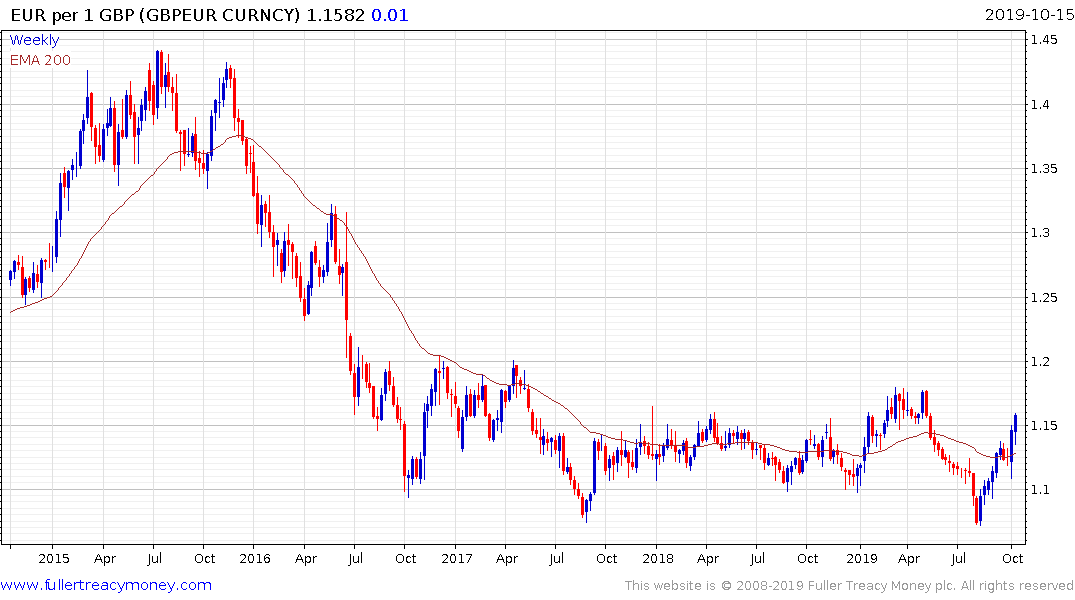The width and height of the screenshot is (1075, 600).
Task: Click the 2018 x-axis label
Action: pos(657,558)
